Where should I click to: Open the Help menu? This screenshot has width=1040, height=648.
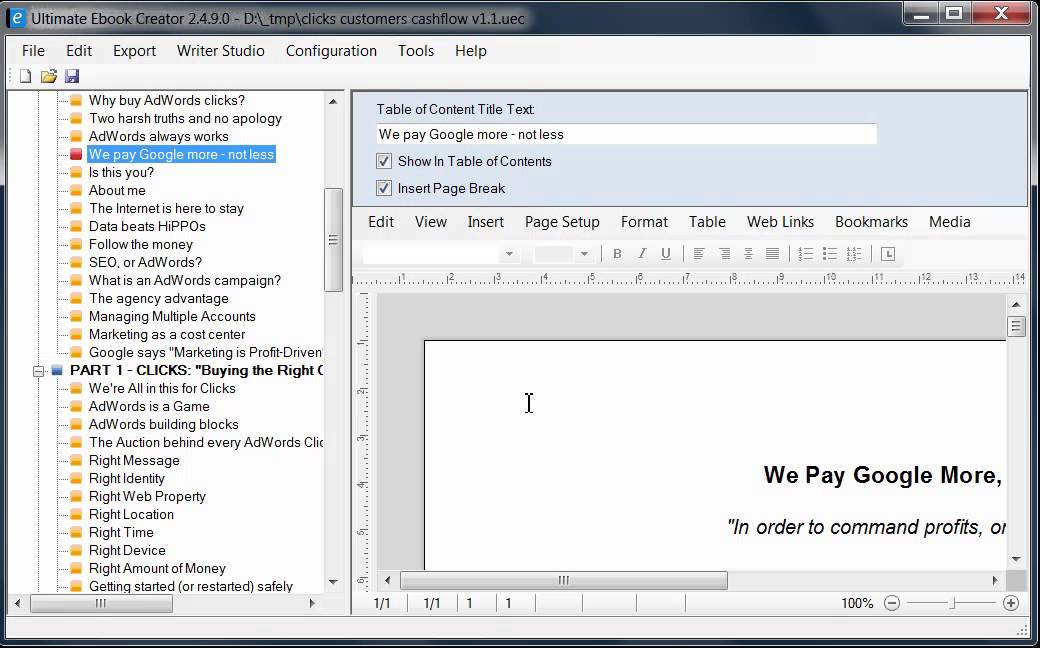(x=471, y=51)
